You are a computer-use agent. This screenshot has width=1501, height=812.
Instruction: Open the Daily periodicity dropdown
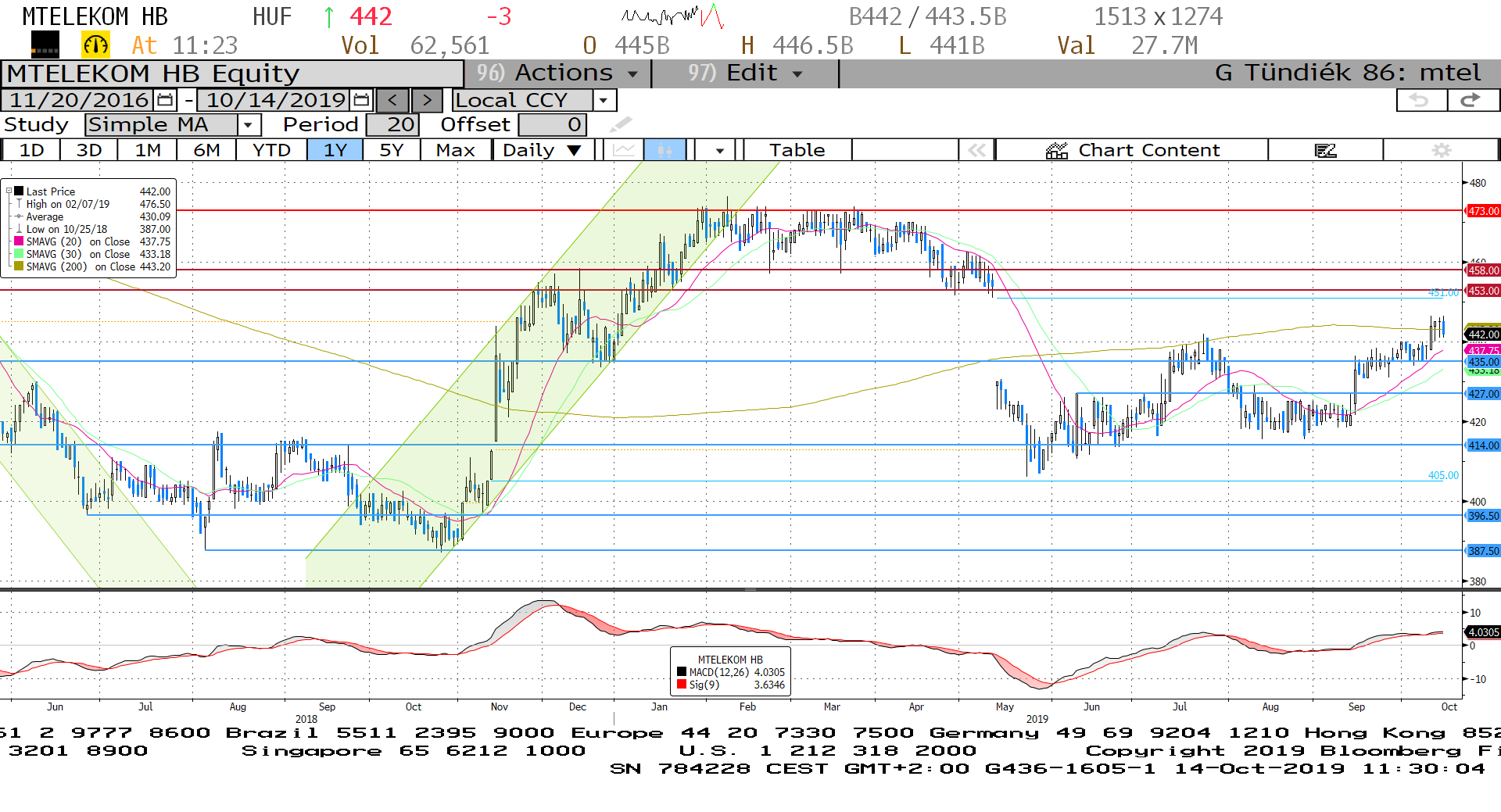[x=543, y=150]
